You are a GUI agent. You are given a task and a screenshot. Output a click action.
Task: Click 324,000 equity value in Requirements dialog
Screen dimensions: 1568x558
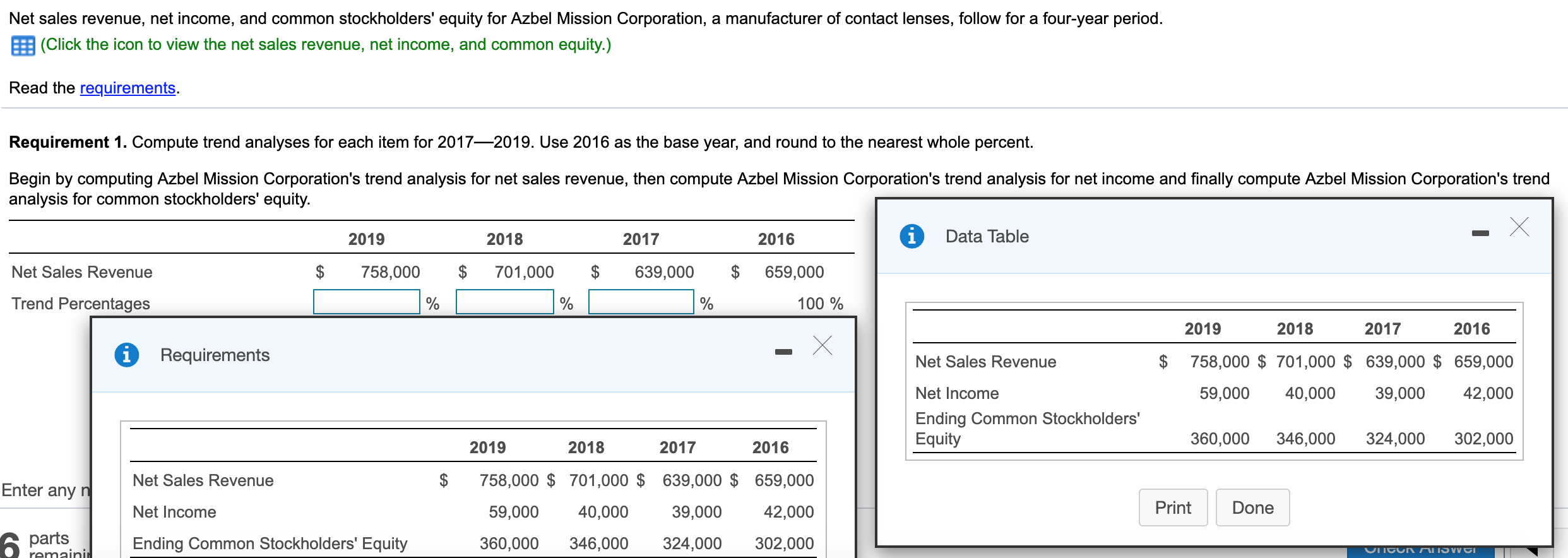click(x=692, y=543)
